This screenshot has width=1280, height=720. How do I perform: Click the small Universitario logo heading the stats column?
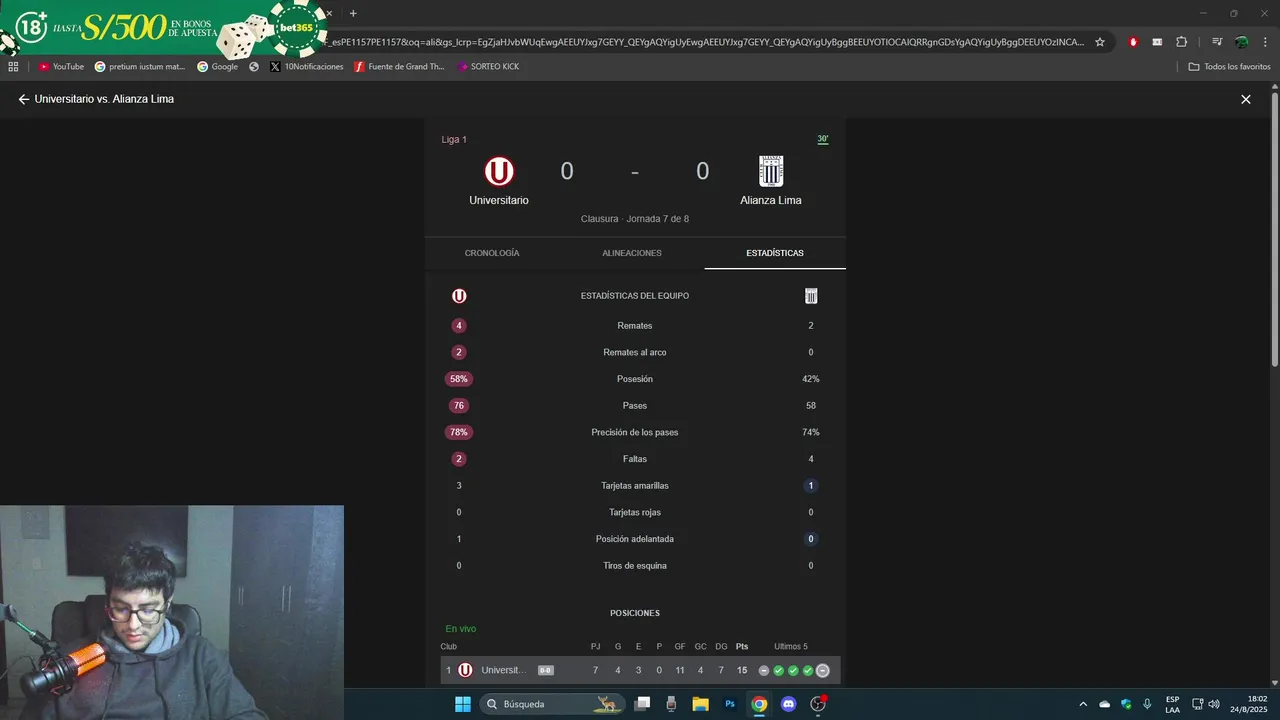coord(459,296)
